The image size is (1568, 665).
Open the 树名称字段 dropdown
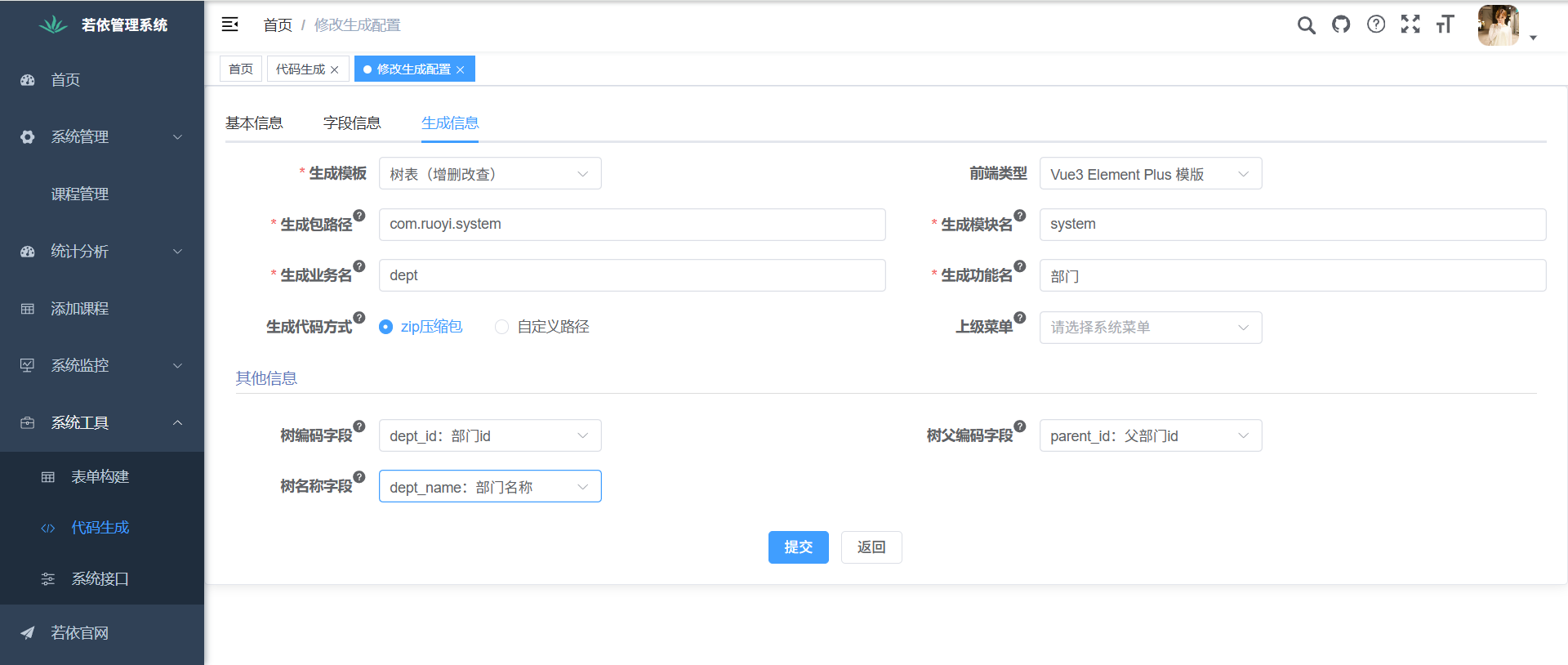[x=490, y=486]
